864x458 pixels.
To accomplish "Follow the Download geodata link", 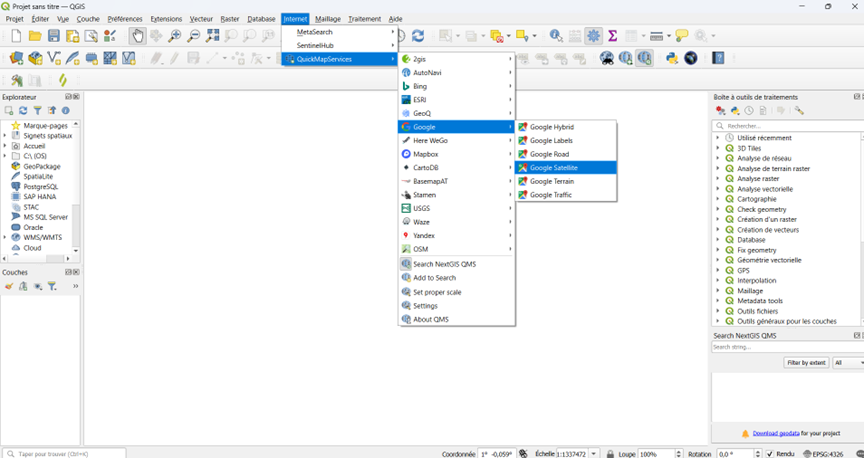I will (775, 433).
